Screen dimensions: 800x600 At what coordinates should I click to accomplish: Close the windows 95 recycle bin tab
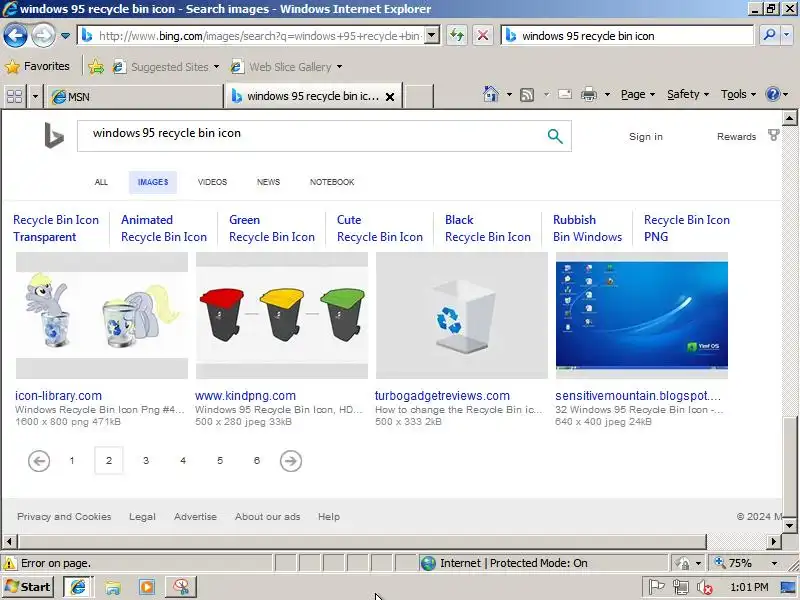[390, 96]
